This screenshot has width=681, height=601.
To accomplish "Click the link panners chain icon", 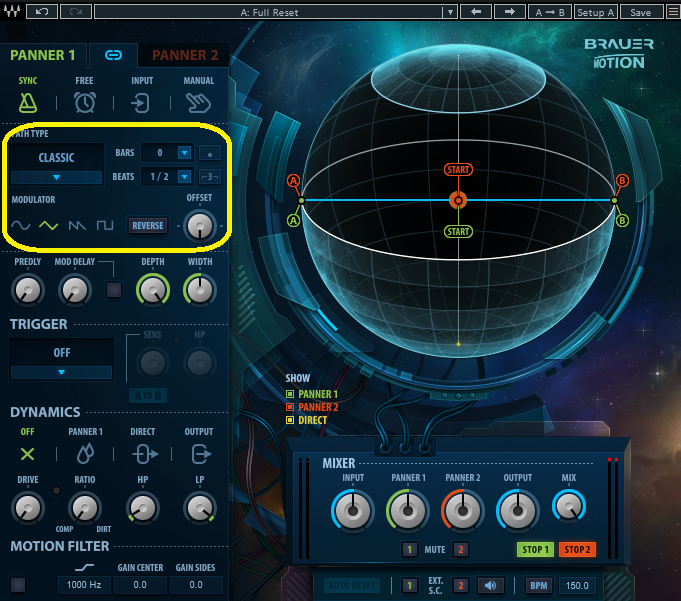I will pos(114,55).
